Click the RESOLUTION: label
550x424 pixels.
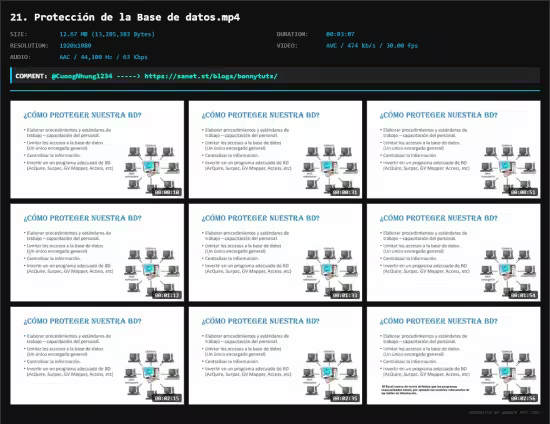tap(29, 46)
